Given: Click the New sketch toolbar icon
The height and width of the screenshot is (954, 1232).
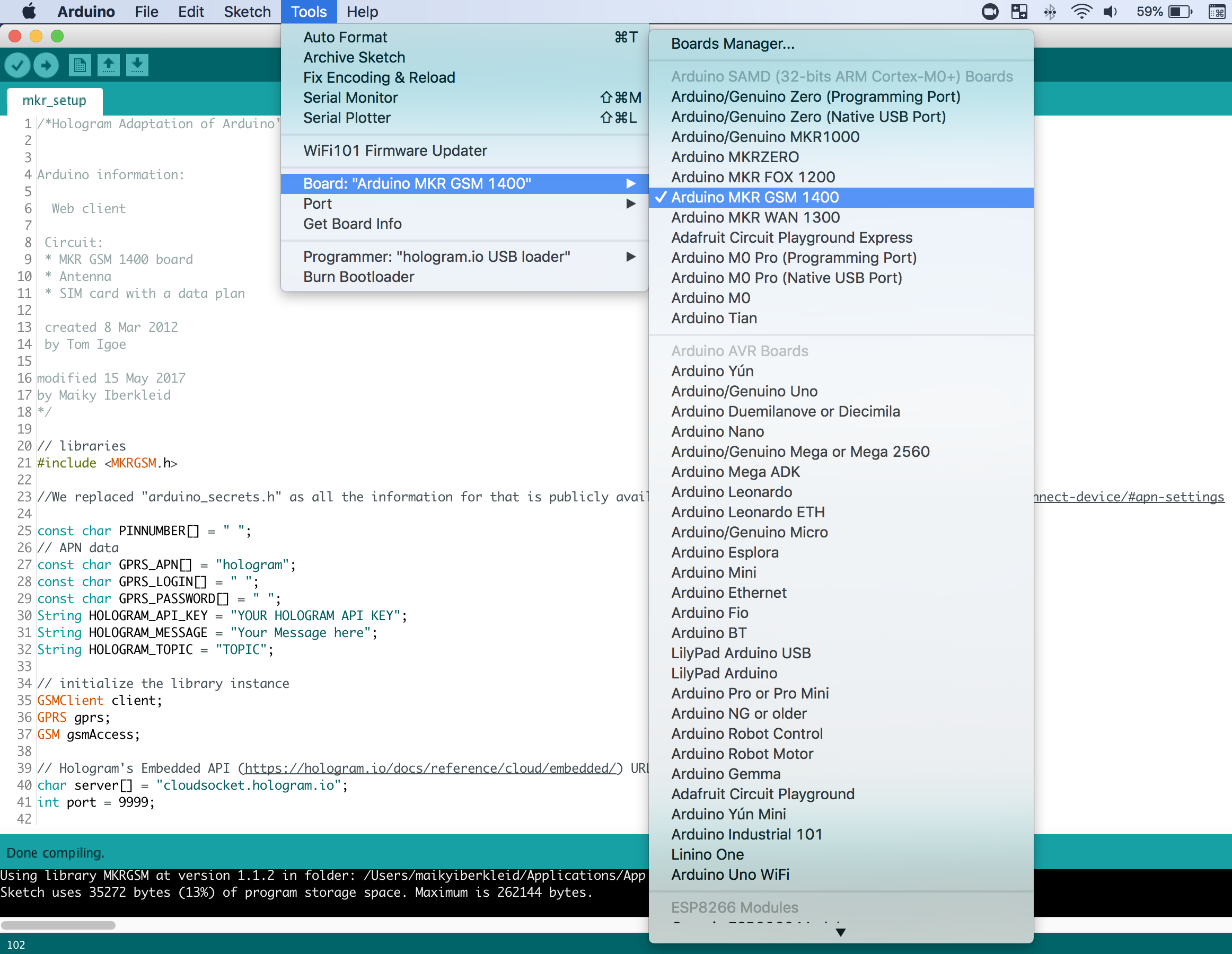Looking at the screenshot, I should pyautogui.click(x=80, y=65).
